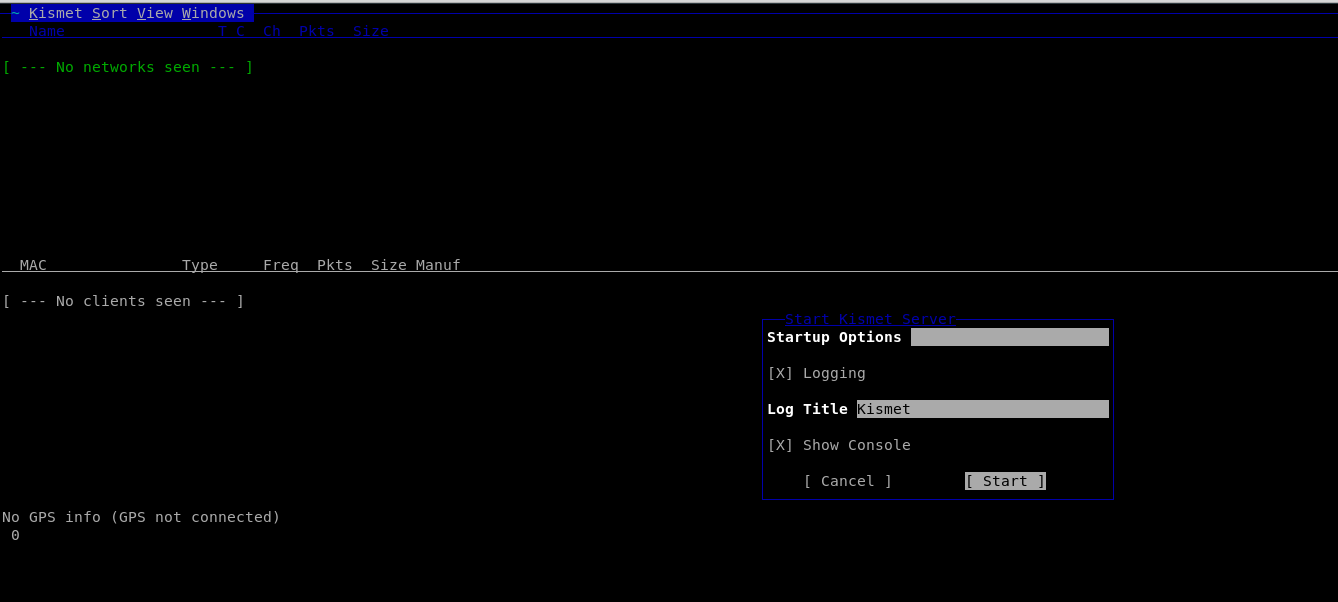
Task: Click the Startup Options input field
Action: (1010, 337)
